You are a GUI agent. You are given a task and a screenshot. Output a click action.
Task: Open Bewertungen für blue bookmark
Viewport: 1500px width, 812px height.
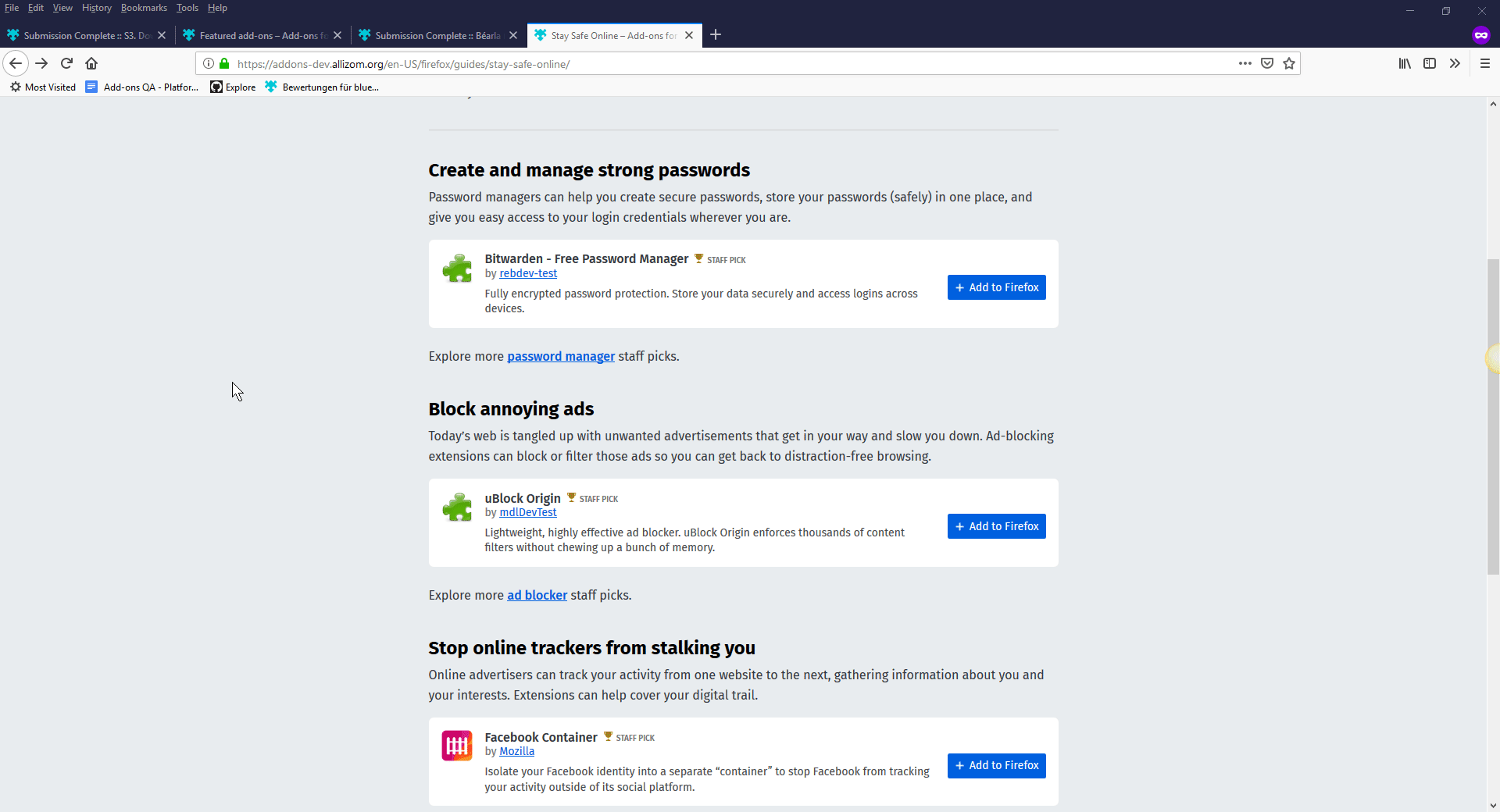pos(322,87)
